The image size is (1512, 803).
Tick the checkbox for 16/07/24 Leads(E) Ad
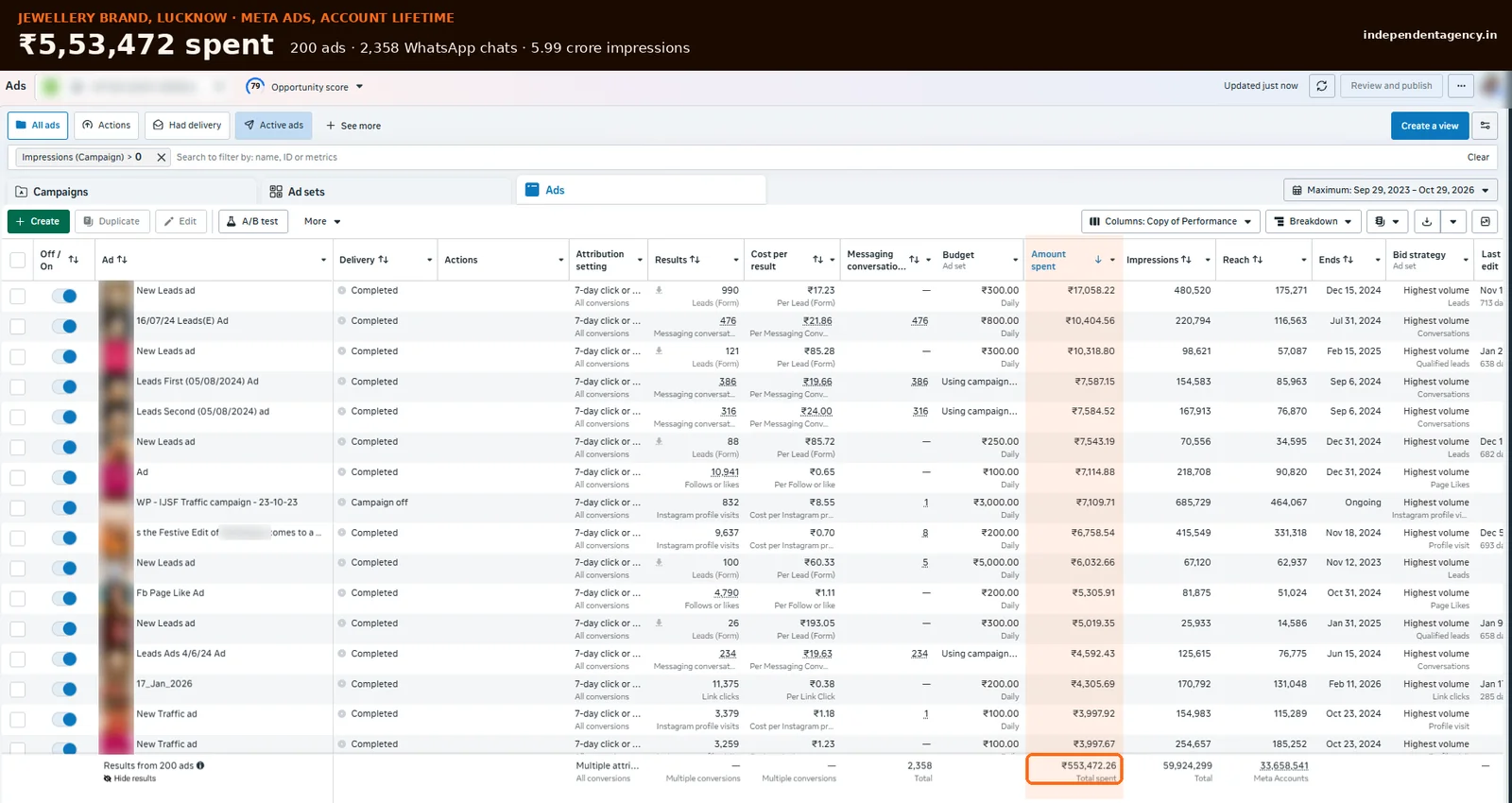[18, 327]
